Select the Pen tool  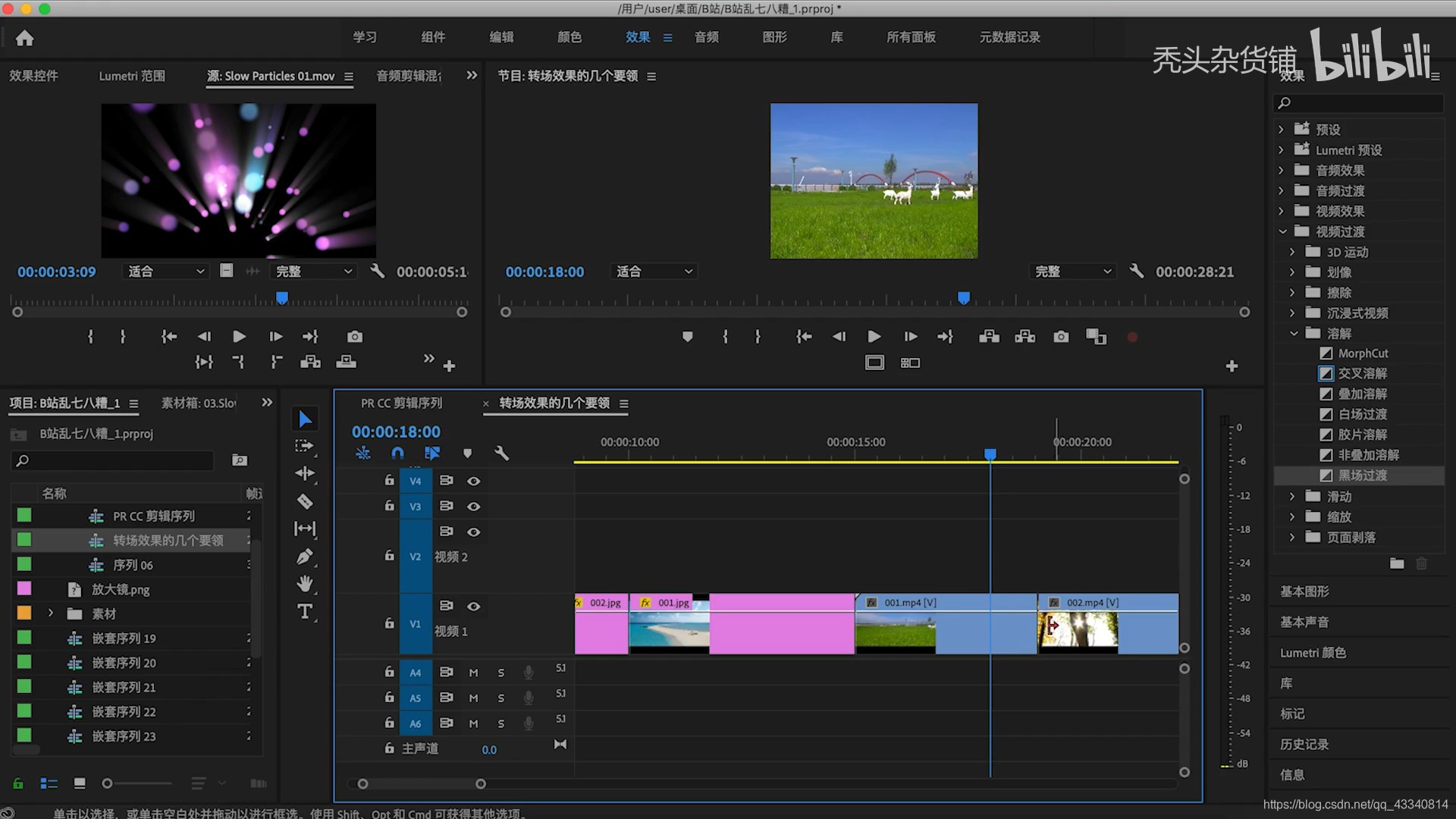point(305,557)
